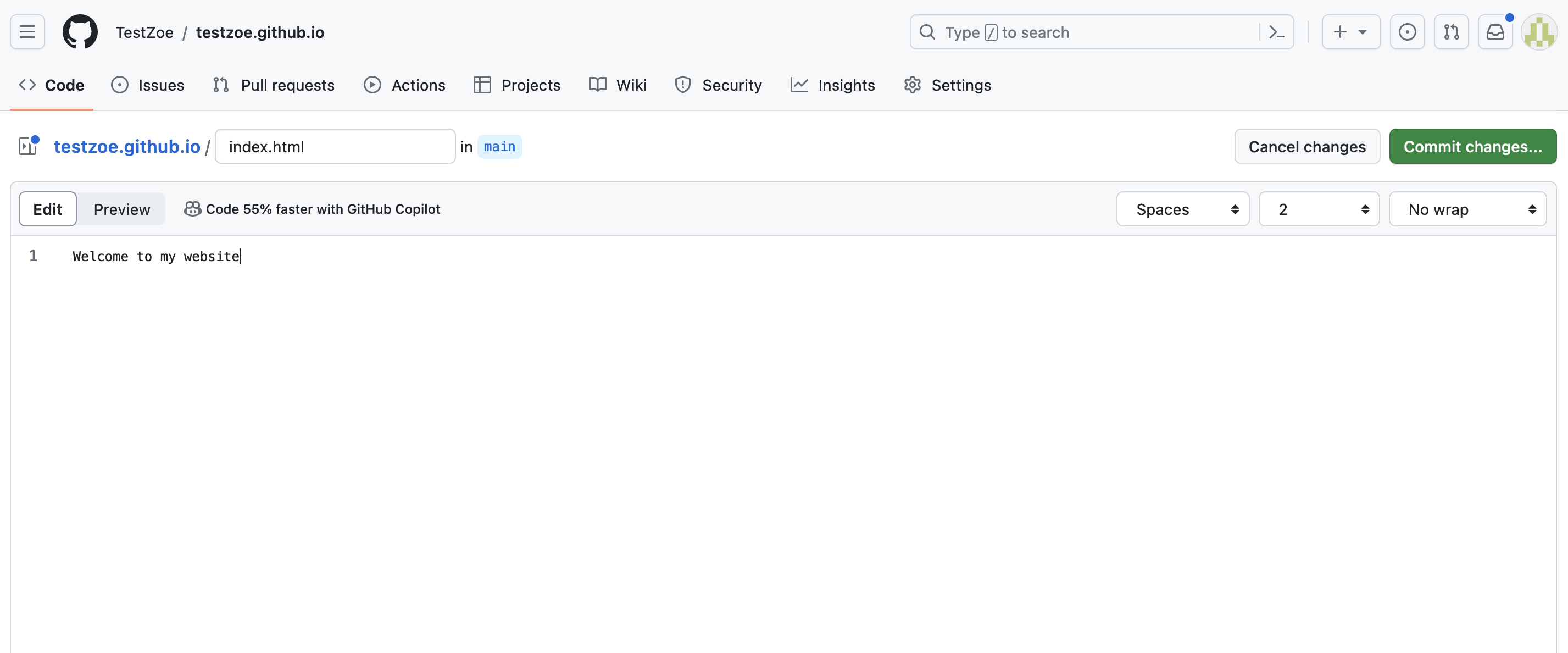
Task: Open the No wrap line mode dropdown
Action: (1467, 209)
